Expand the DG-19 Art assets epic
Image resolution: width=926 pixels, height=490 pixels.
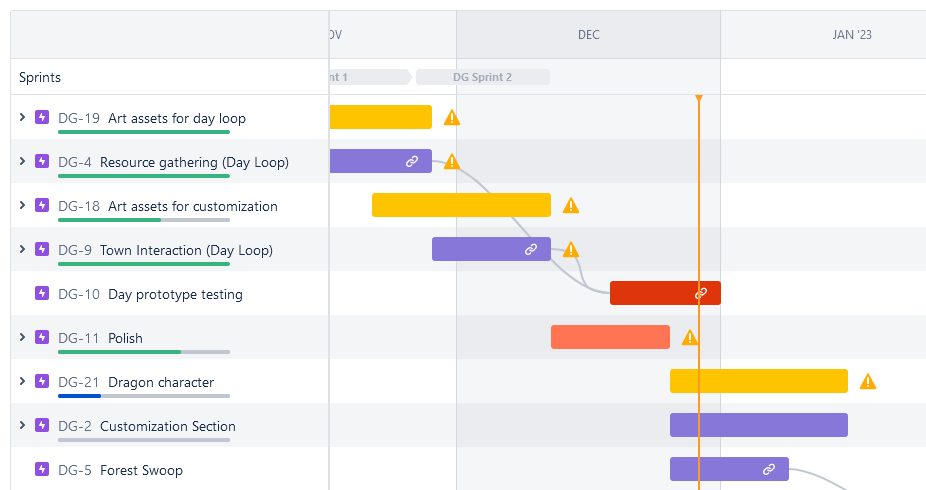pyautogui.click(x=22, y=118)
